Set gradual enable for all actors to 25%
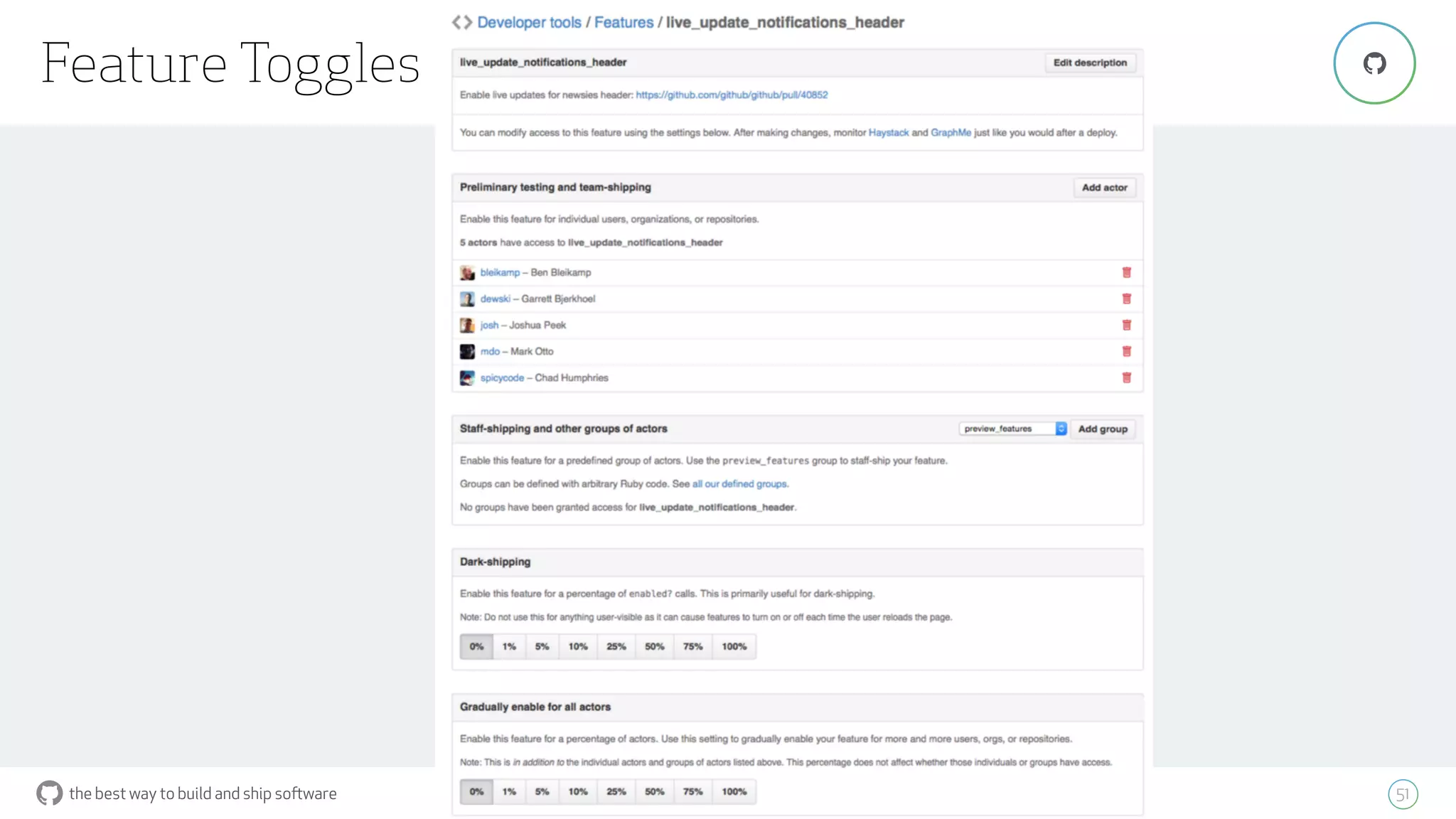The width and height of the screenshot is (1456, 819). pos(616,791)
